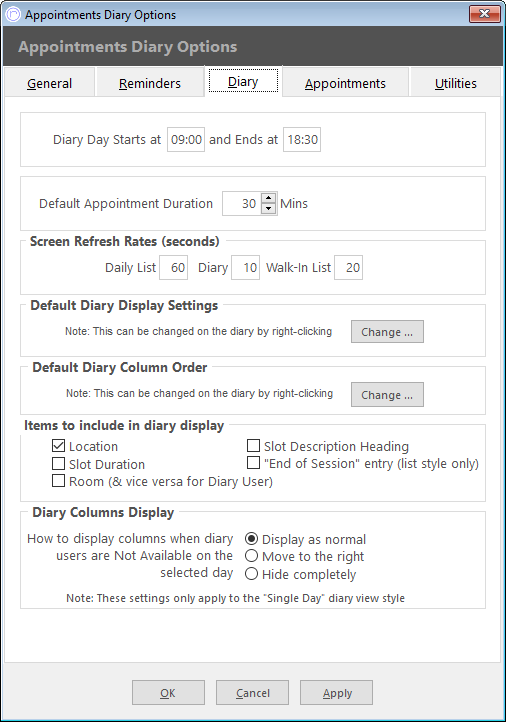This screenshot has height=722, width=506.
Task: Switch to the General tab
Action: (x=50, y=83)
